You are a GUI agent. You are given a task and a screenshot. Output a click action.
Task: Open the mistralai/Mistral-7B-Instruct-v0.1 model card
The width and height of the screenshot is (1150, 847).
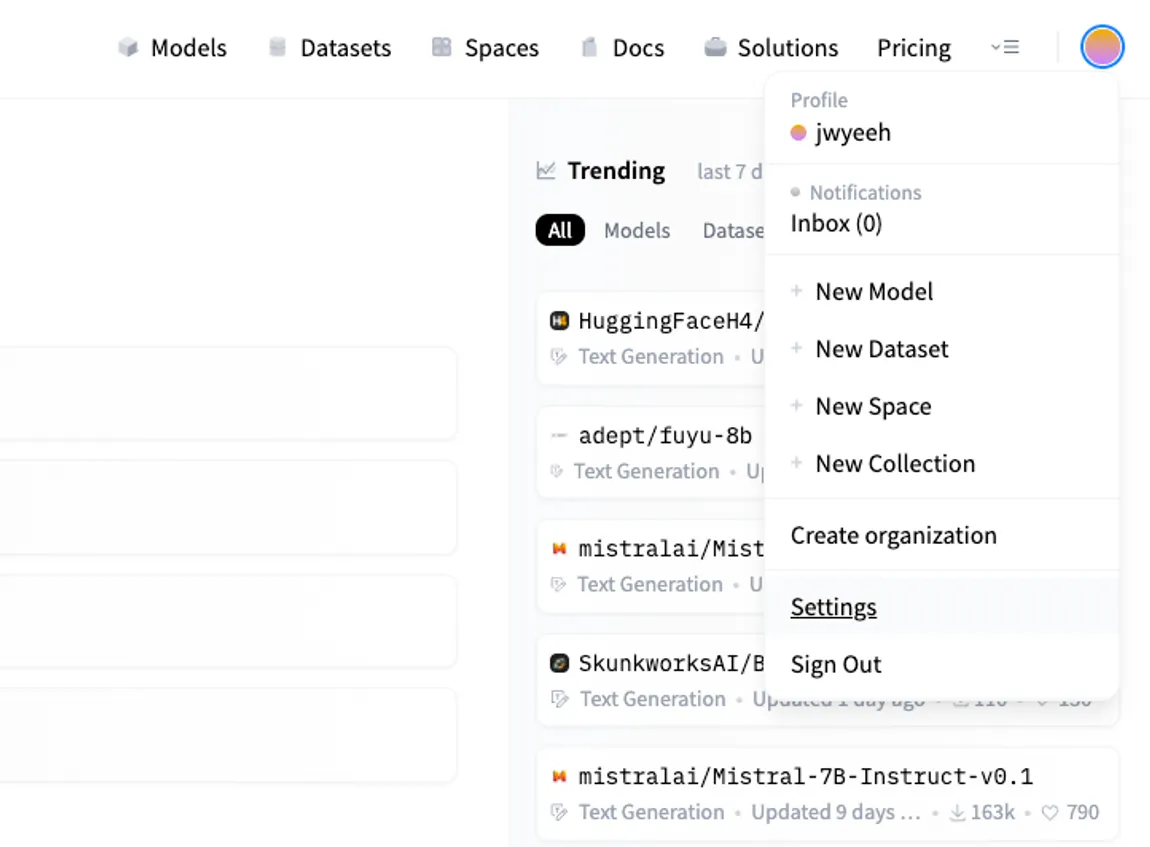805,777
